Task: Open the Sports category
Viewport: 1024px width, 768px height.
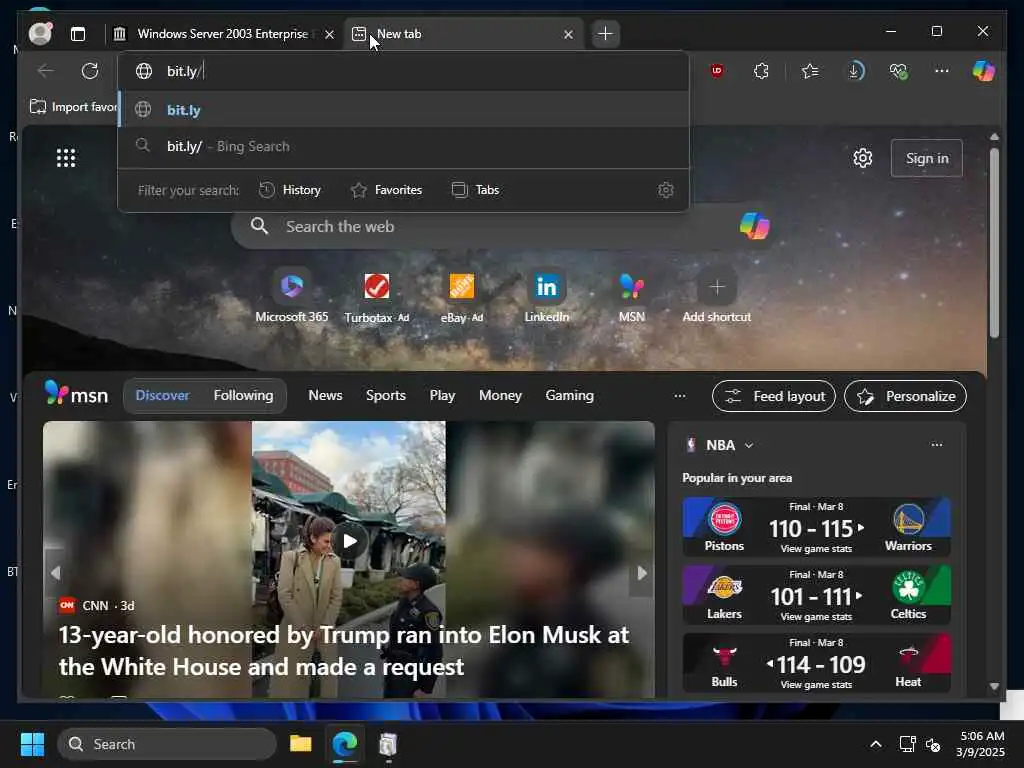Action: tap(385, 395)
